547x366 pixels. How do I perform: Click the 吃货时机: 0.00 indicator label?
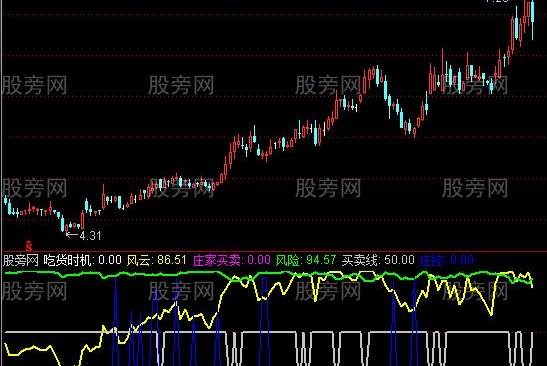[82, 260]
